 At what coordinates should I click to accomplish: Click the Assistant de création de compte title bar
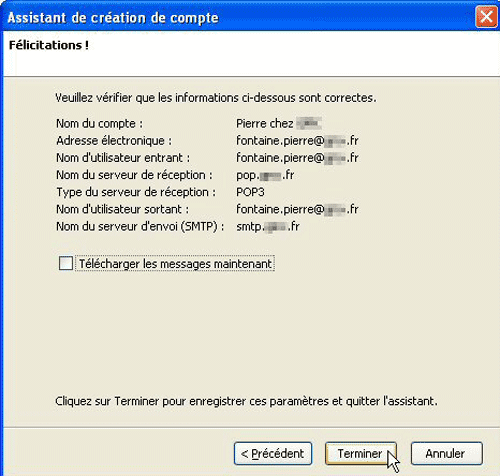233,17
